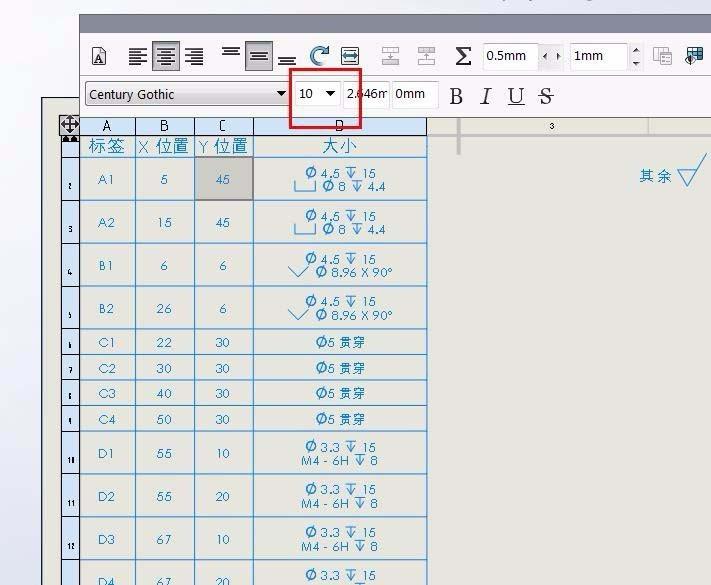Select the size cell of row A1
This screenshot has width=711, height=585.
click(x=340, y=179)
